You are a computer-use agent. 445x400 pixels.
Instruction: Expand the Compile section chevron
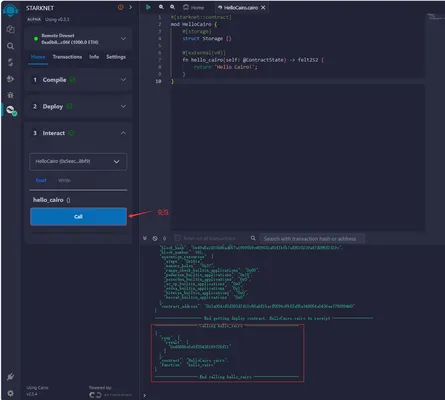123,80
